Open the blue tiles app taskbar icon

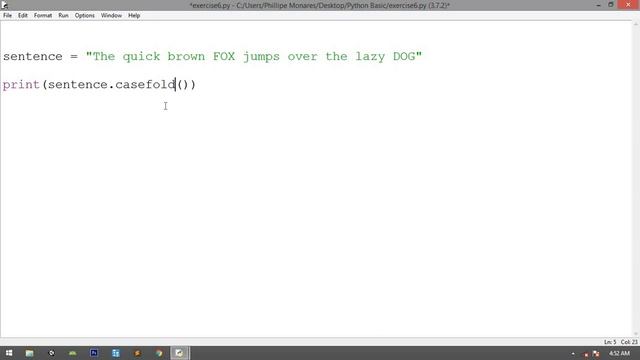(x=116, y=353)
